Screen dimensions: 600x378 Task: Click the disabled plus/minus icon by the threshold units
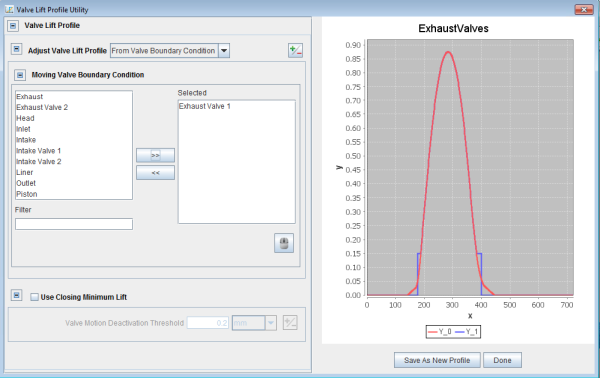290,323
